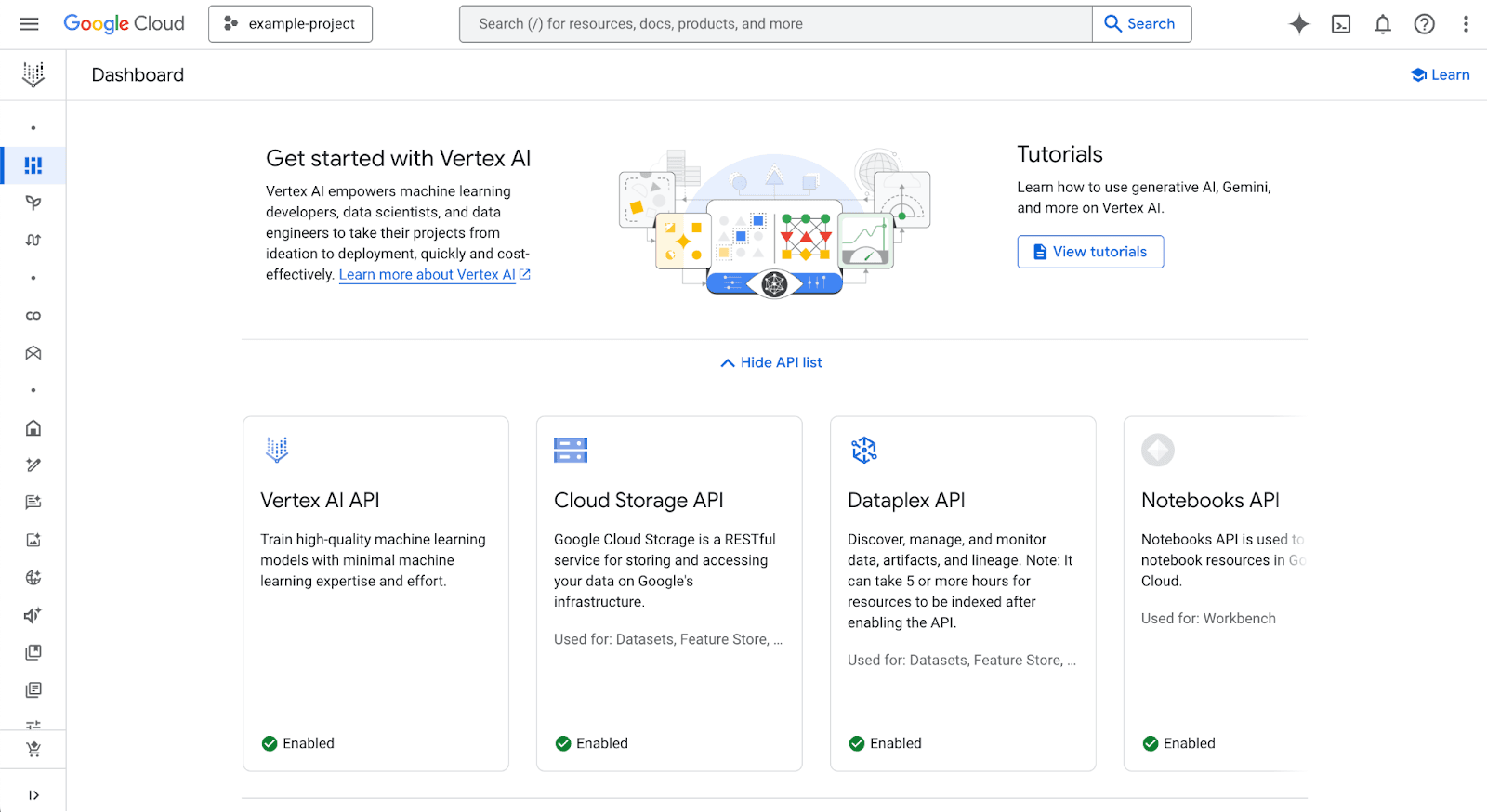Open the Marketplace cart icon in sidebar
The width and height of the screenshot is (1487, 812).
pos(33,750)
